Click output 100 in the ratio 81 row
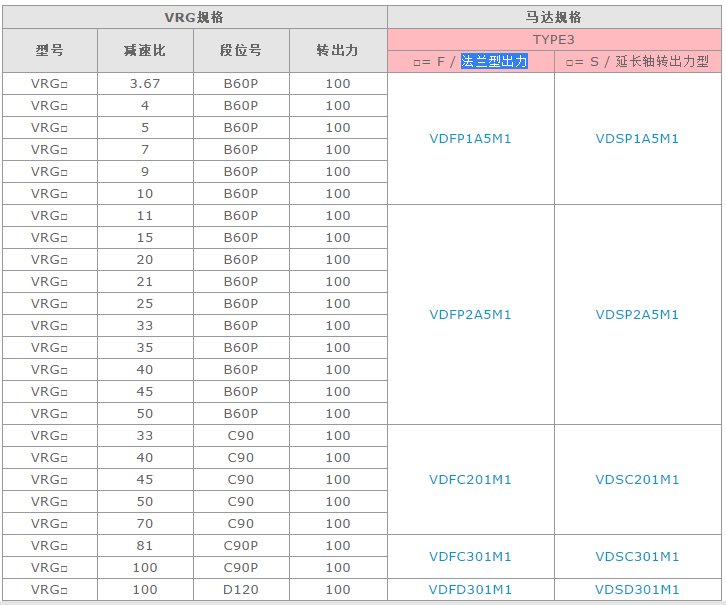The width and height of the screenshot is (726, 605). click(x=338, y=545)
